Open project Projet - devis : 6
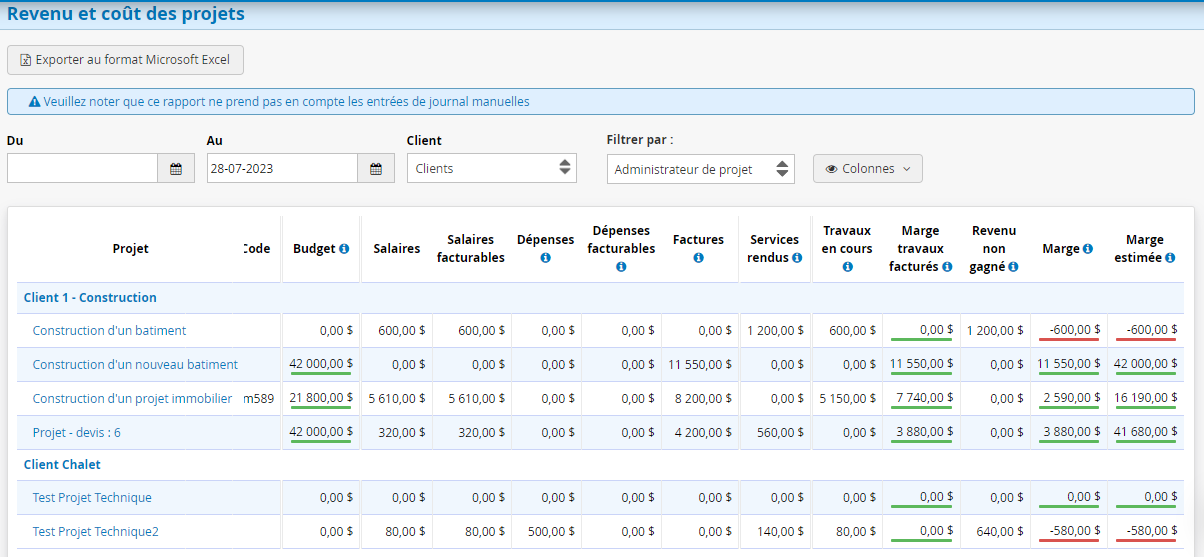 coord(77,433)
